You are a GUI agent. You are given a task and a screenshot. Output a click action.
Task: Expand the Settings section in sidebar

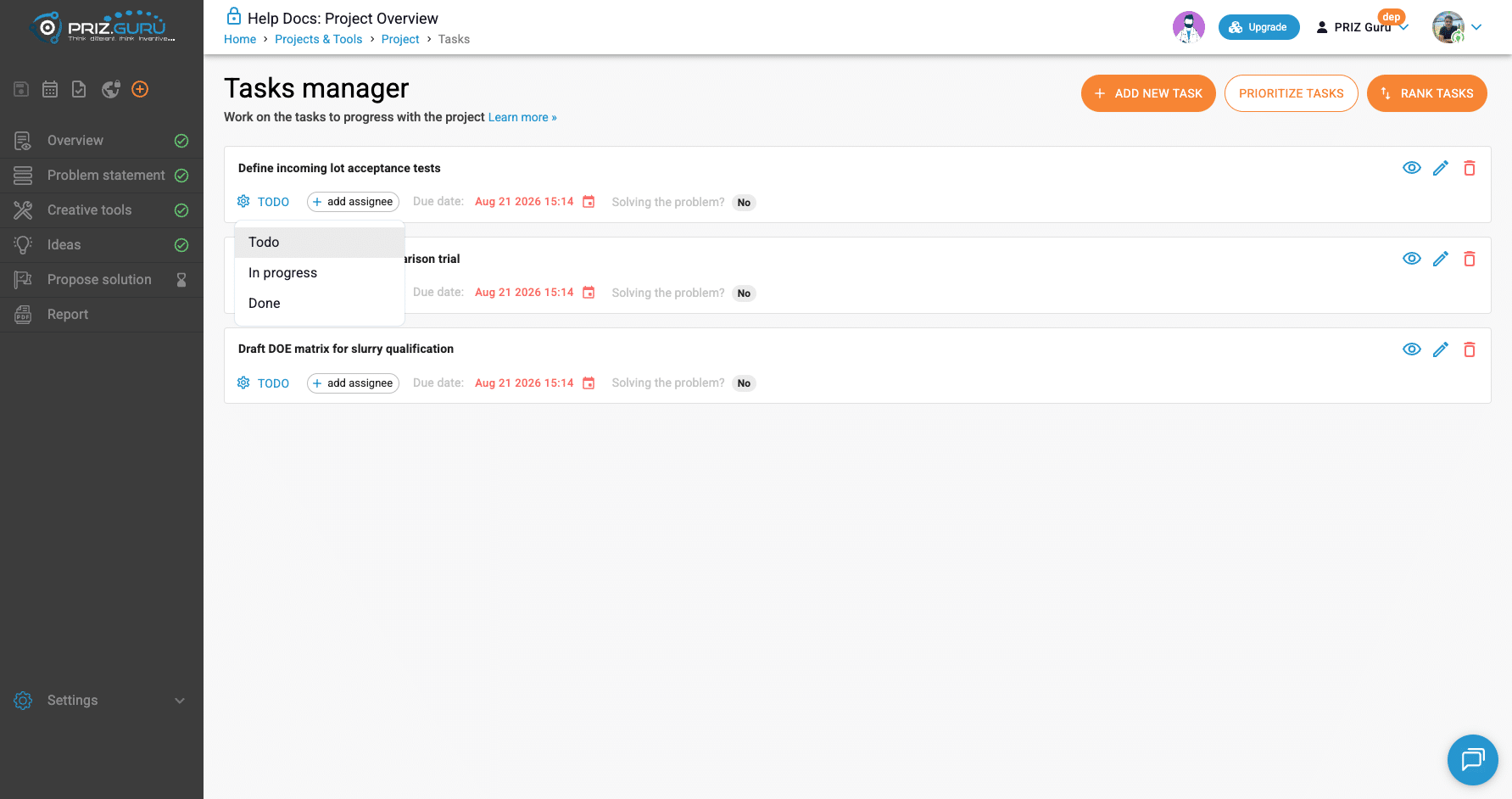[101, 701]
